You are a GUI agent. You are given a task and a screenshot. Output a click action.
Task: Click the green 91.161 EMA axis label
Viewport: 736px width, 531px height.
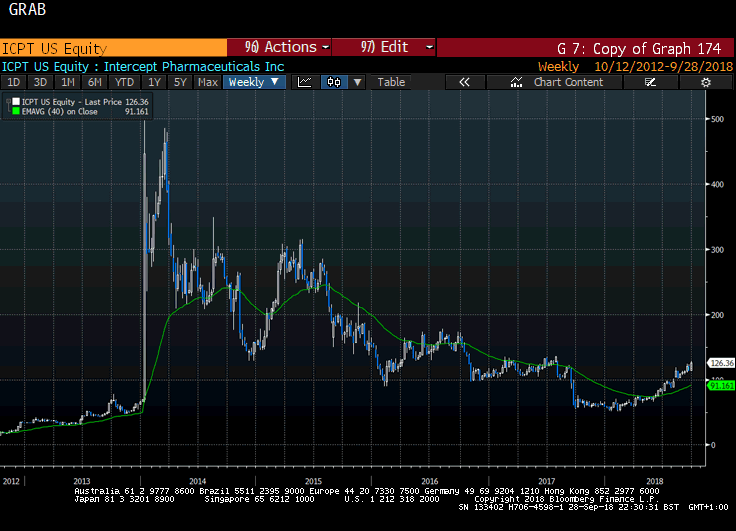click(x=721, y=385)
